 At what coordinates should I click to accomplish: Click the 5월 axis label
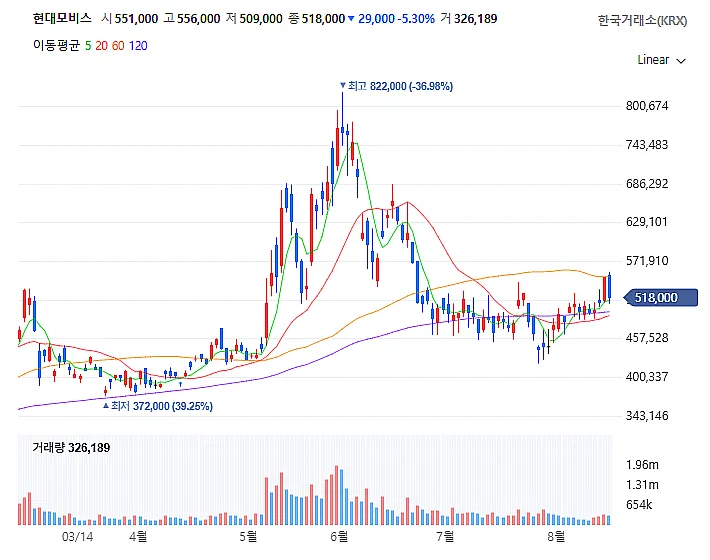(248, 537)
